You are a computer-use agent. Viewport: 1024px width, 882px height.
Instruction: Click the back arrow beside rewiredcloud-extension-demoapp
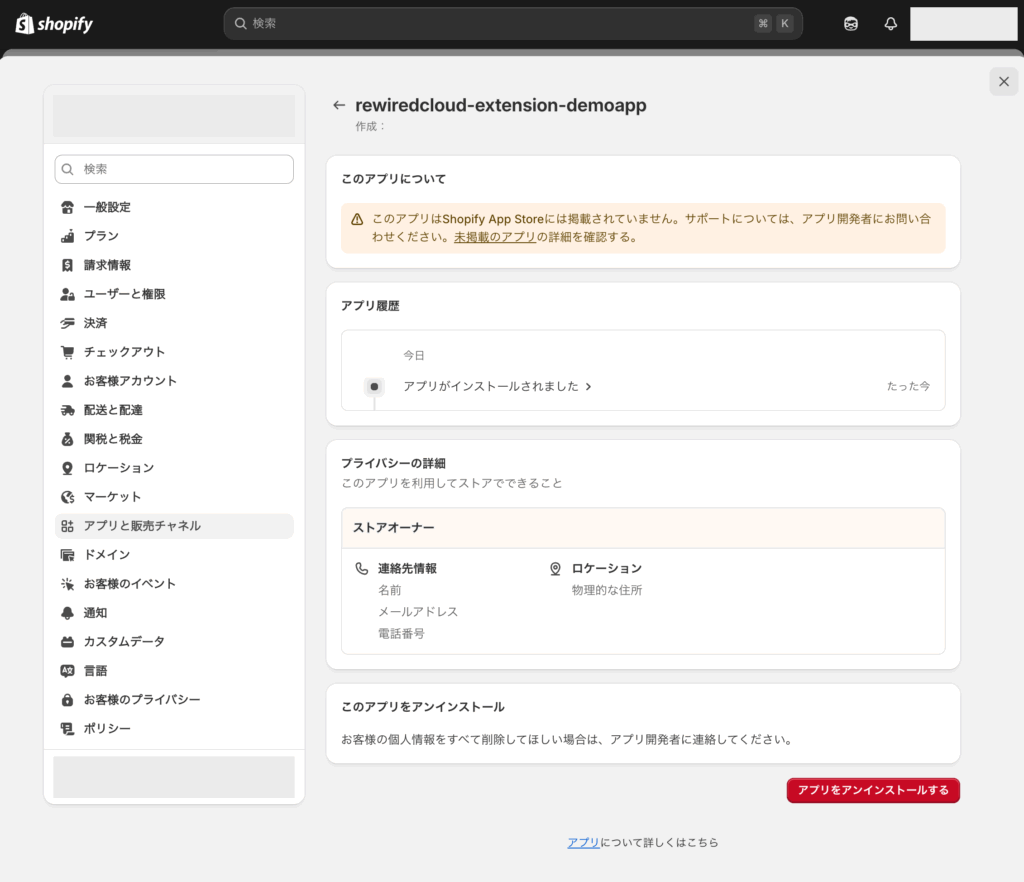pos(339,105)
